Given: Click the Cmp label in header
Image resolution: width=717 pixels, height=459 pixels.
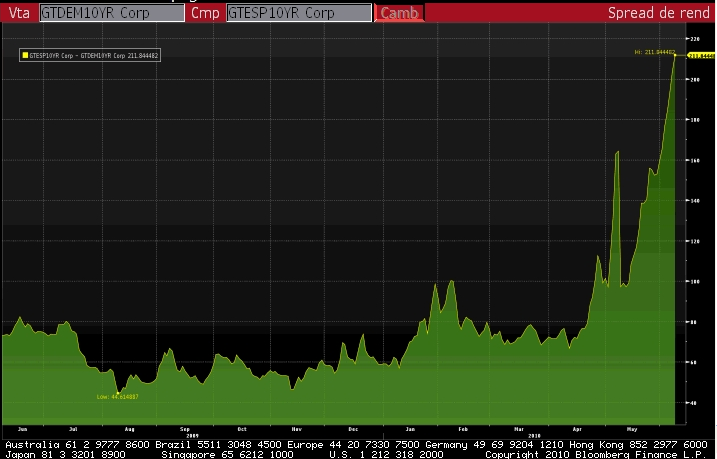Looking at the screenshot, I should (205, 13).
